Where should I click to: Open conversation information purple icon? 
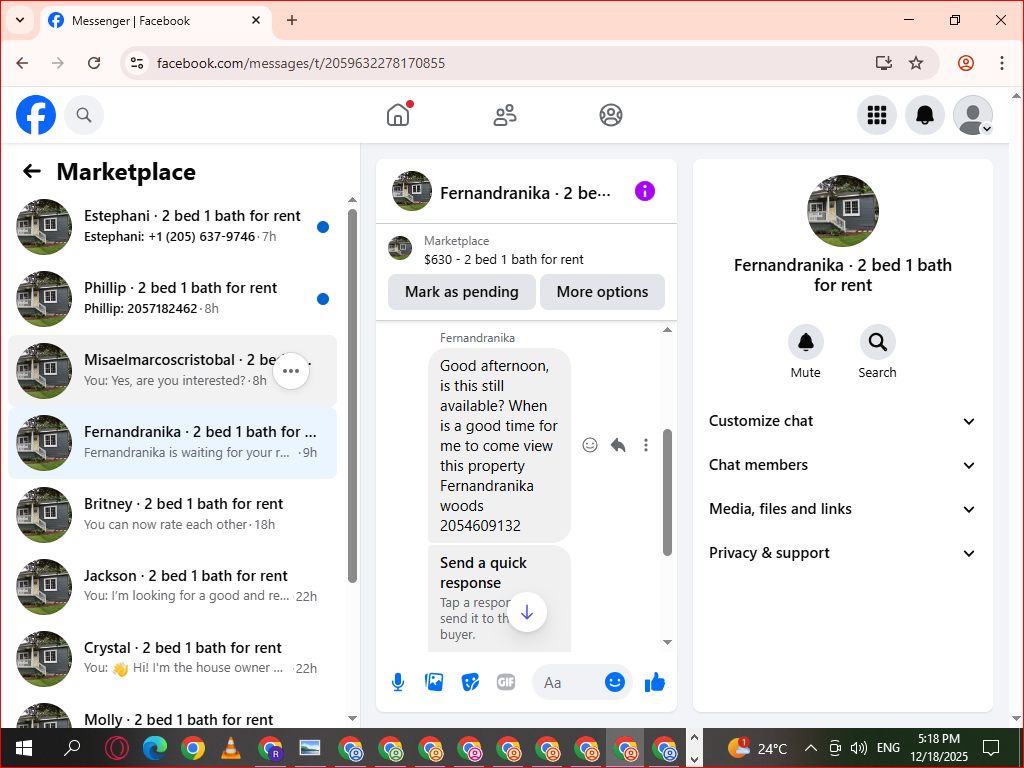645,191
